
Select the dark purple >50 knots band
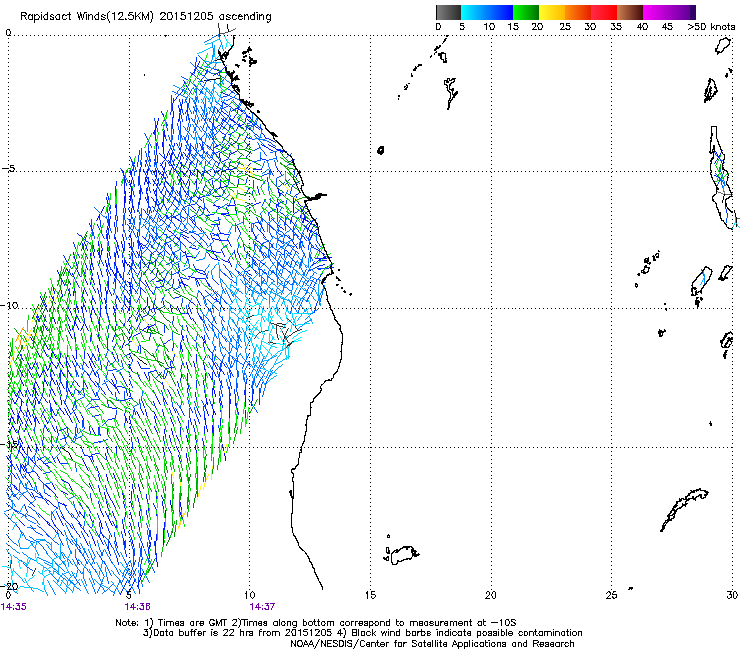point(693,12)
